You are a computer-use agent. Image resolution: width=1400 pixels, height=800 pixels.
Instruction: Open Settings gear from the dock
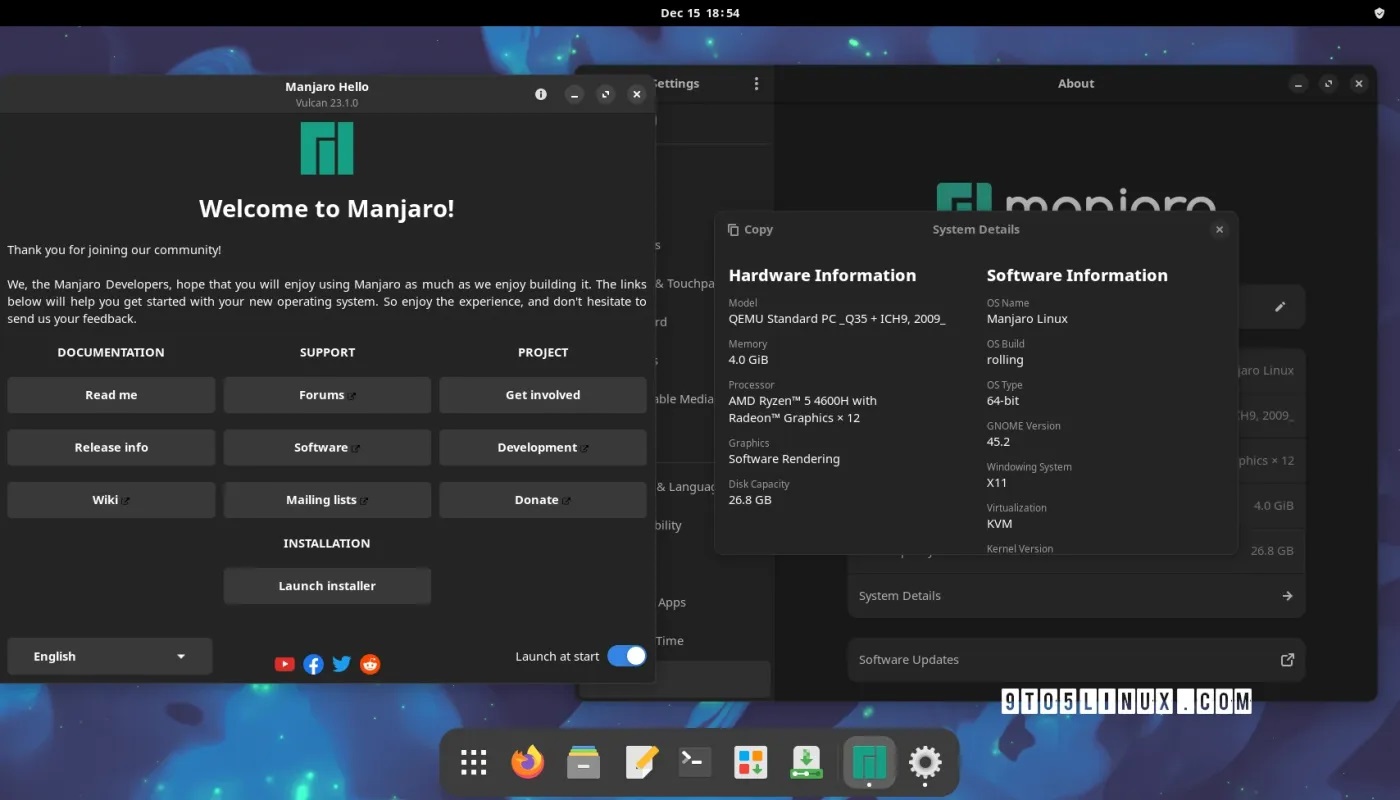click(x=925, y=763)
